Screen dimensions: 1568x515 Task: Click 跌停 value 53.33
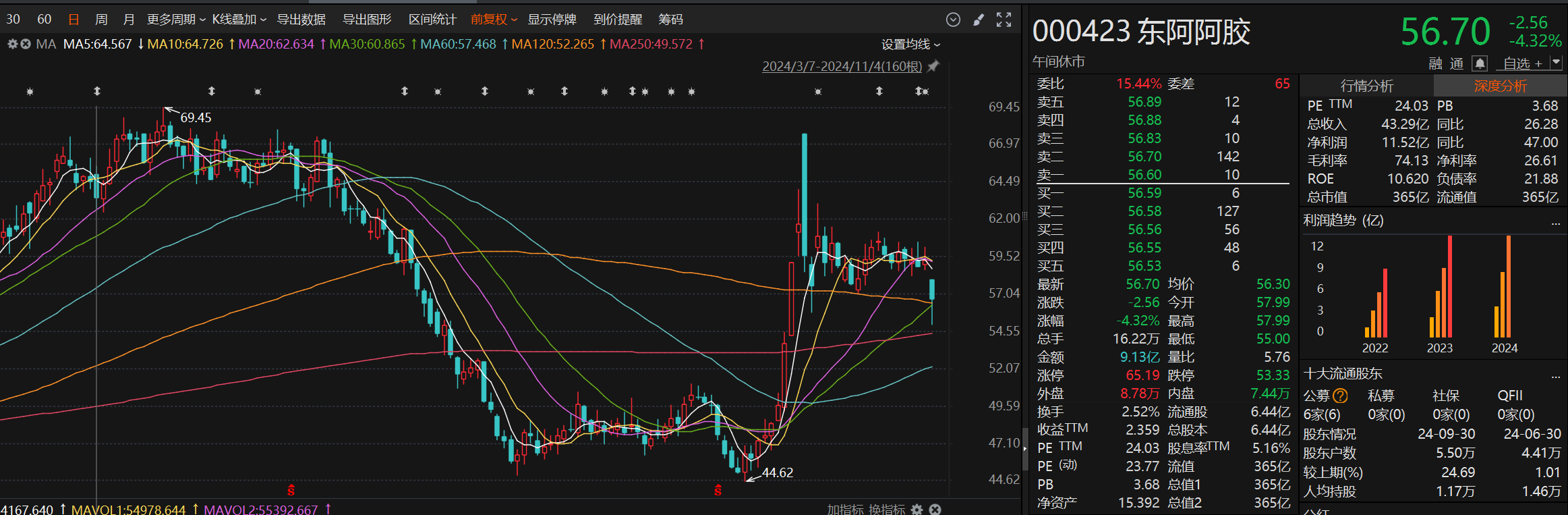pos(1273,375)
